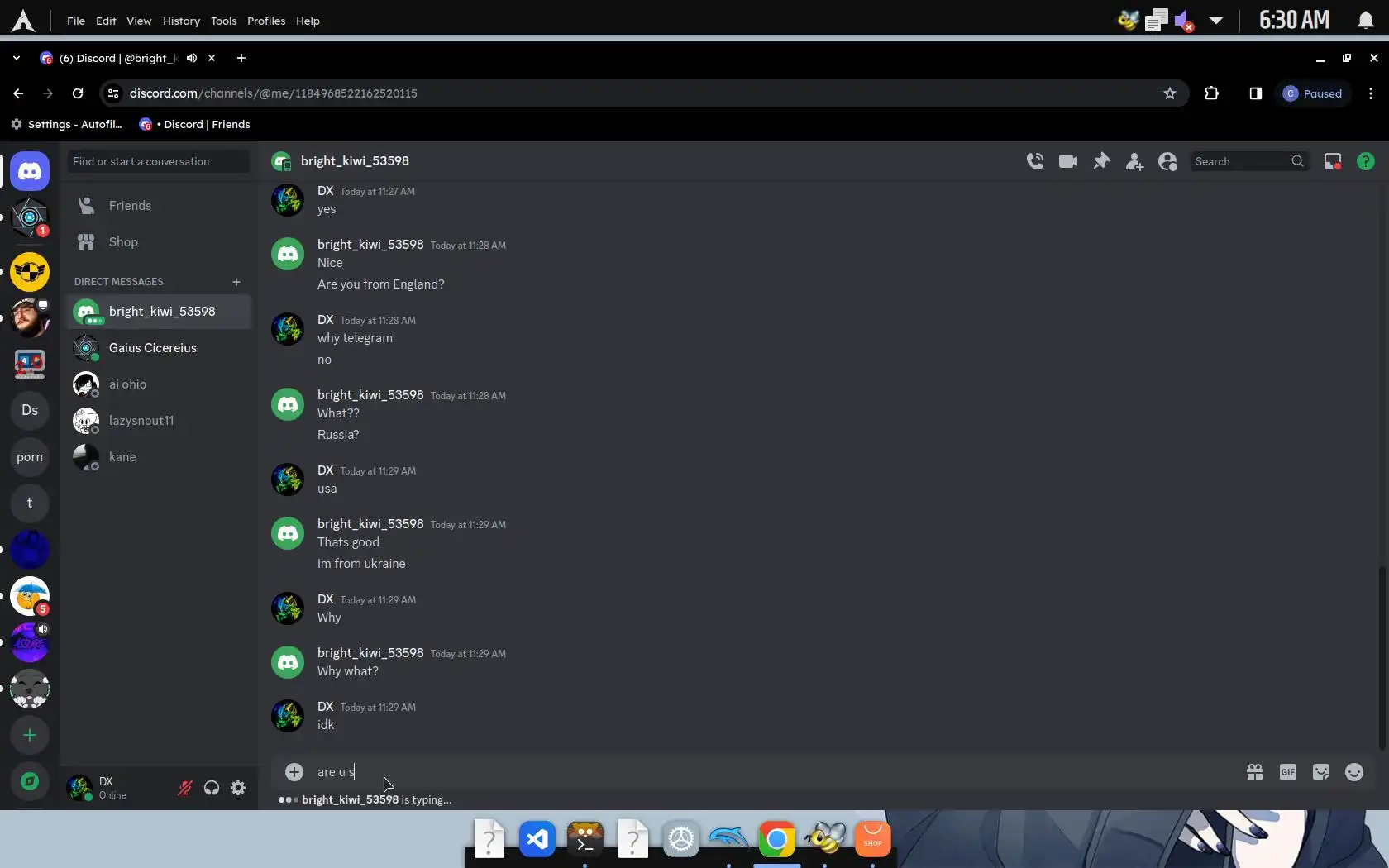Open the Ds server
1389x868 pixels.
tap(30, 411)
